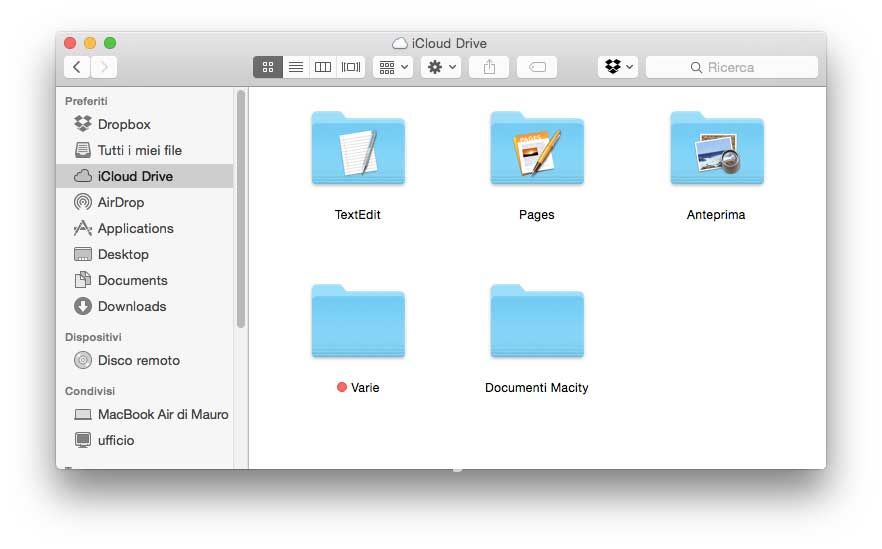Open Applications from the sidebar
The image size is (882, 549).
[x=145, y=228]
